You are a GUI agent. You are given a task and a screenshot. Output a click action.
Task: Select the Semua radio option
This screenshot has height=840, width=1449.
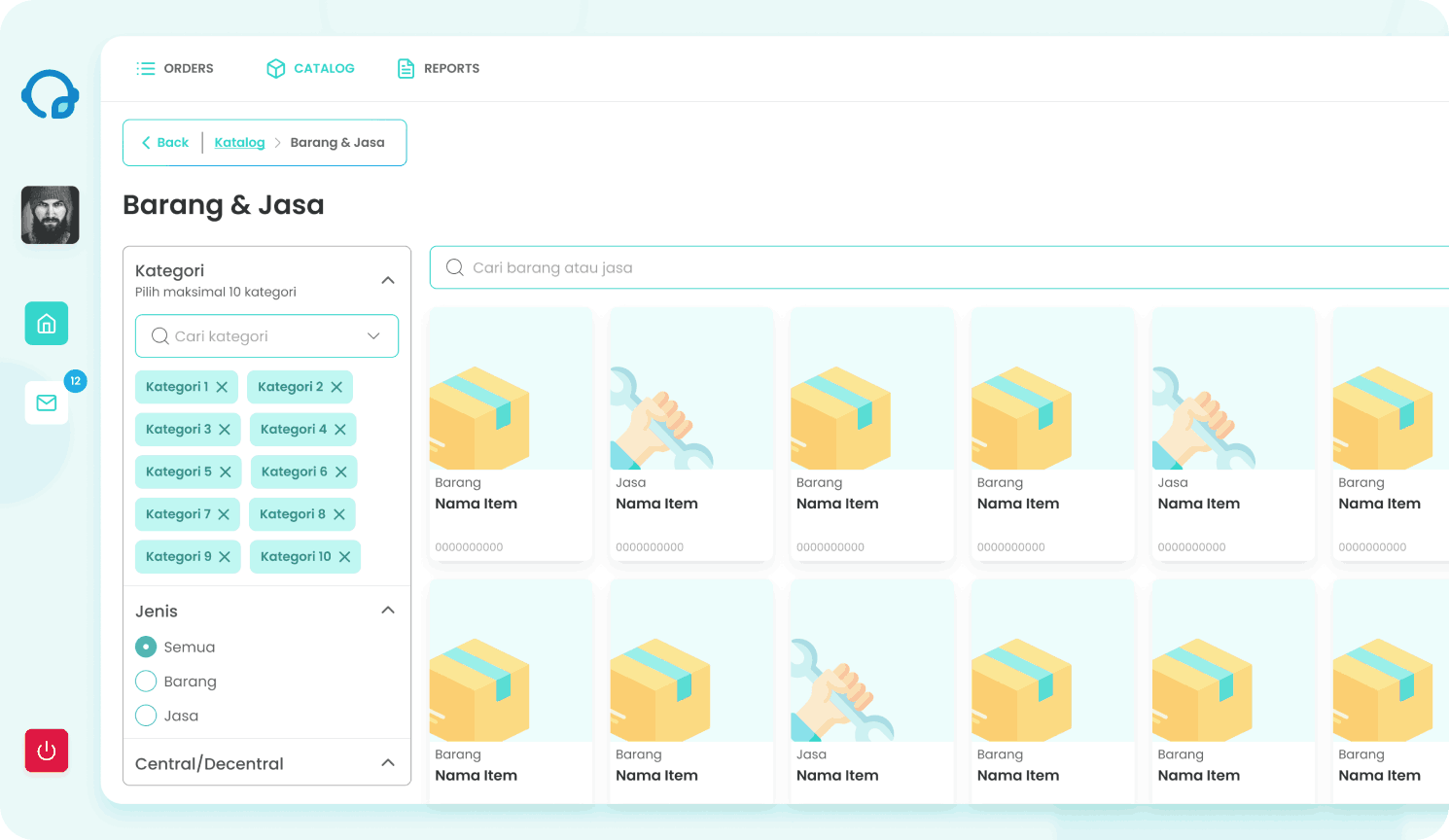pyautogui.click(x=146, y=647)
